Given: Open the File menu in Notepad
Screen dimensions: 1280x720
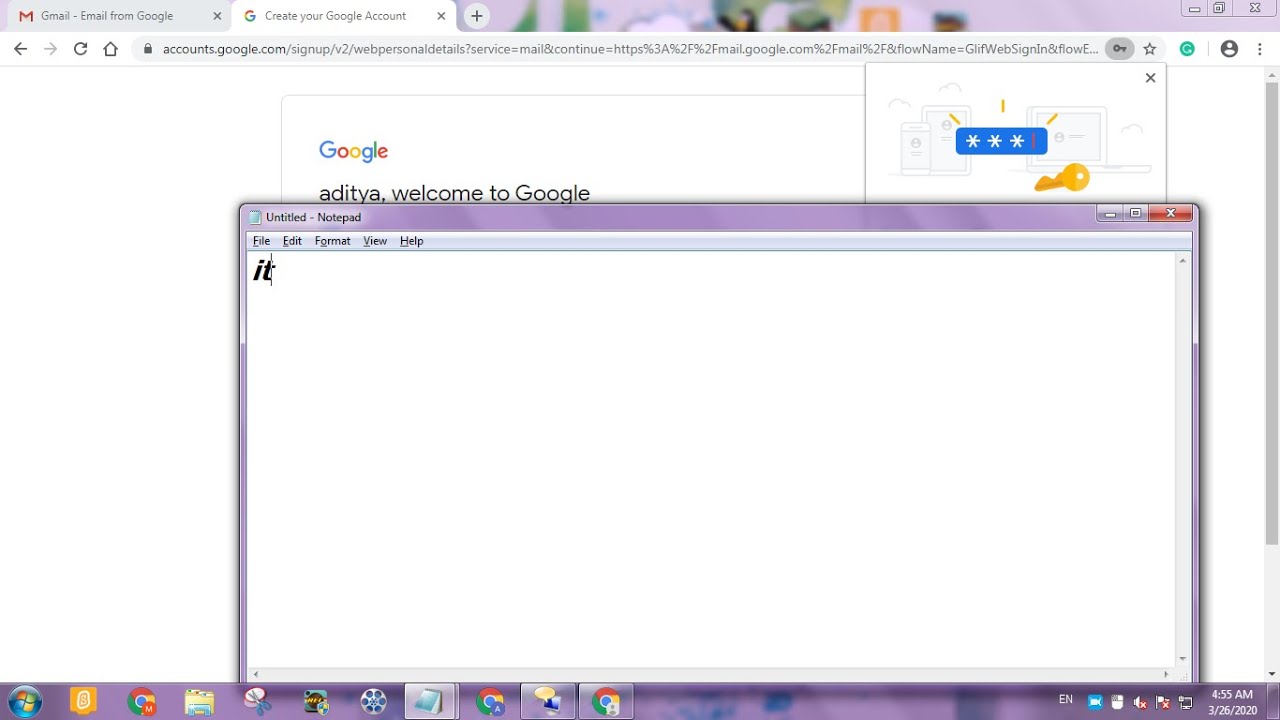Looking at the screenshot, I should (x=261, y=241).
